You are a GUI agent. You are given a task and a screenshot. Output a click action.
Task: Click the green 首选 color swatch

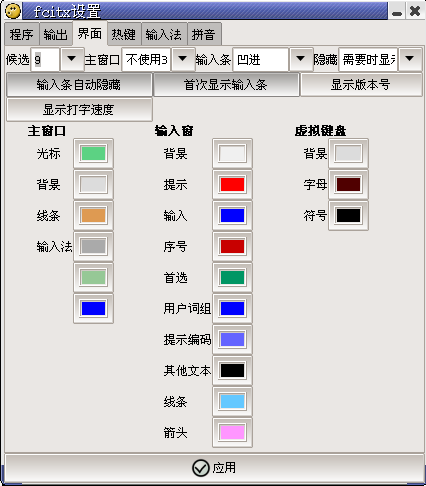[232, 277]
